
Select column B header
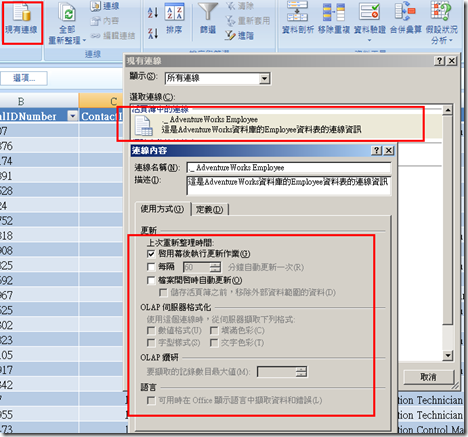39,101
